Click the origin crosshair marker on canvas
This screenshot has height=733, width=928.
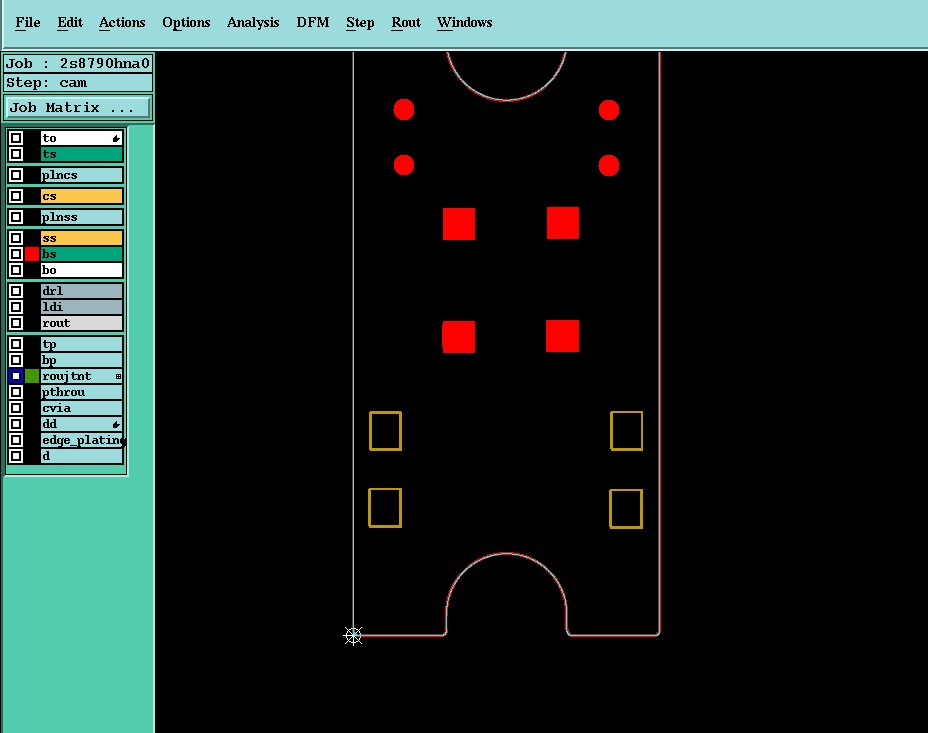click(x=353, y=636)
